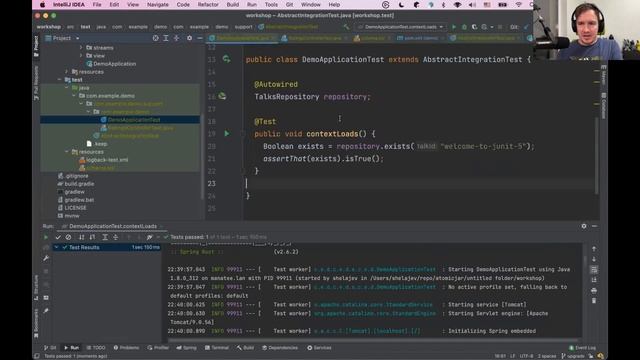This screenshot has width=640, height=360.
Task: Collapse all test results nodes
Action: (116, 237)
